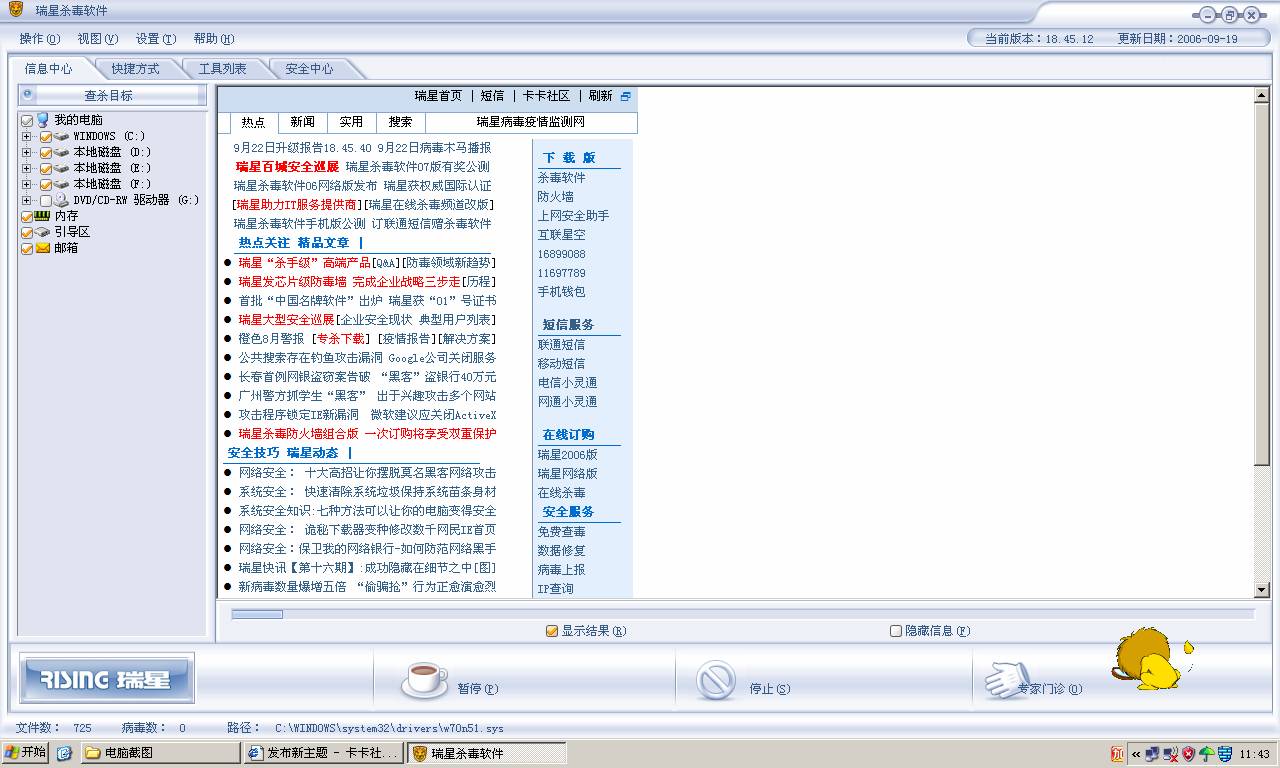Click the horizontal scrollbar thumb below the info pane
This screenshot has height=768, width=1280.
point(257,614)
